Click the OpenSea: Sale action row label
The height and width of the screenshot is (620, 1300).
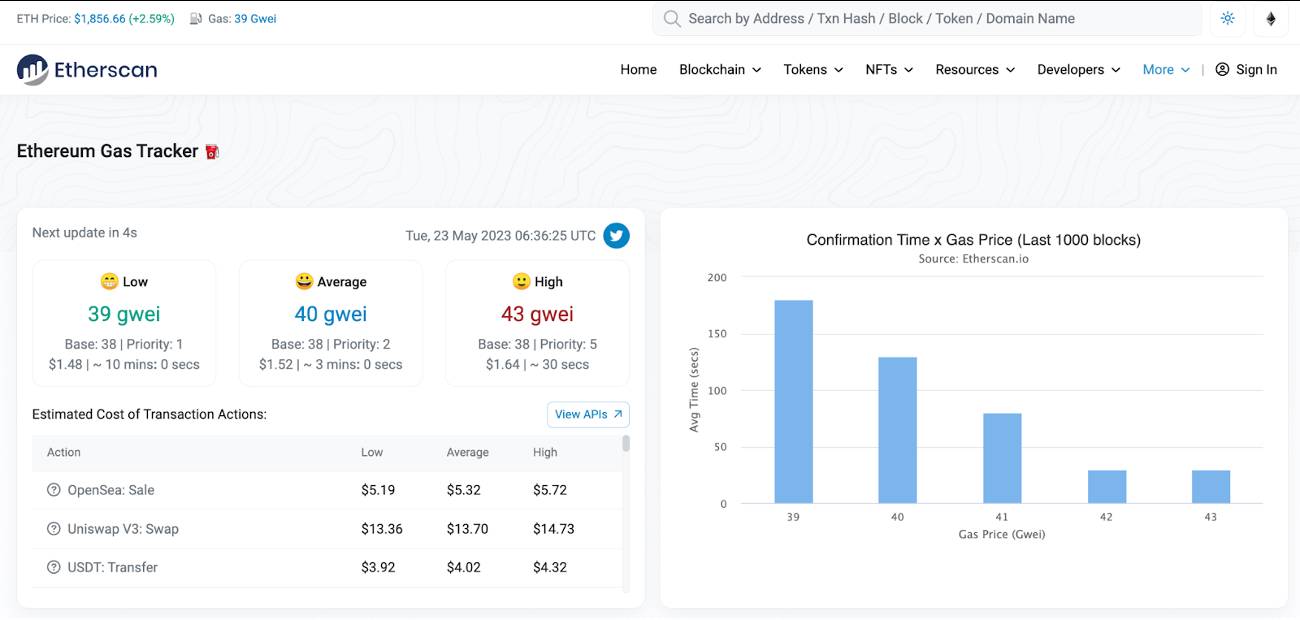click(x=111, y=490)
